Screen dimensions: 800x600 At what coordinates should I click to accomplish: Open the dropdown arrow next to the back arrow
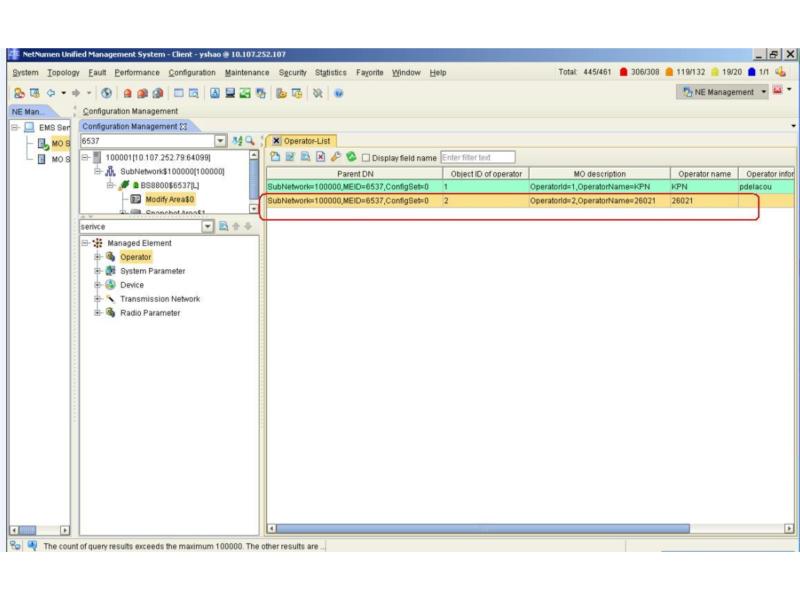[x=63, y=93]
